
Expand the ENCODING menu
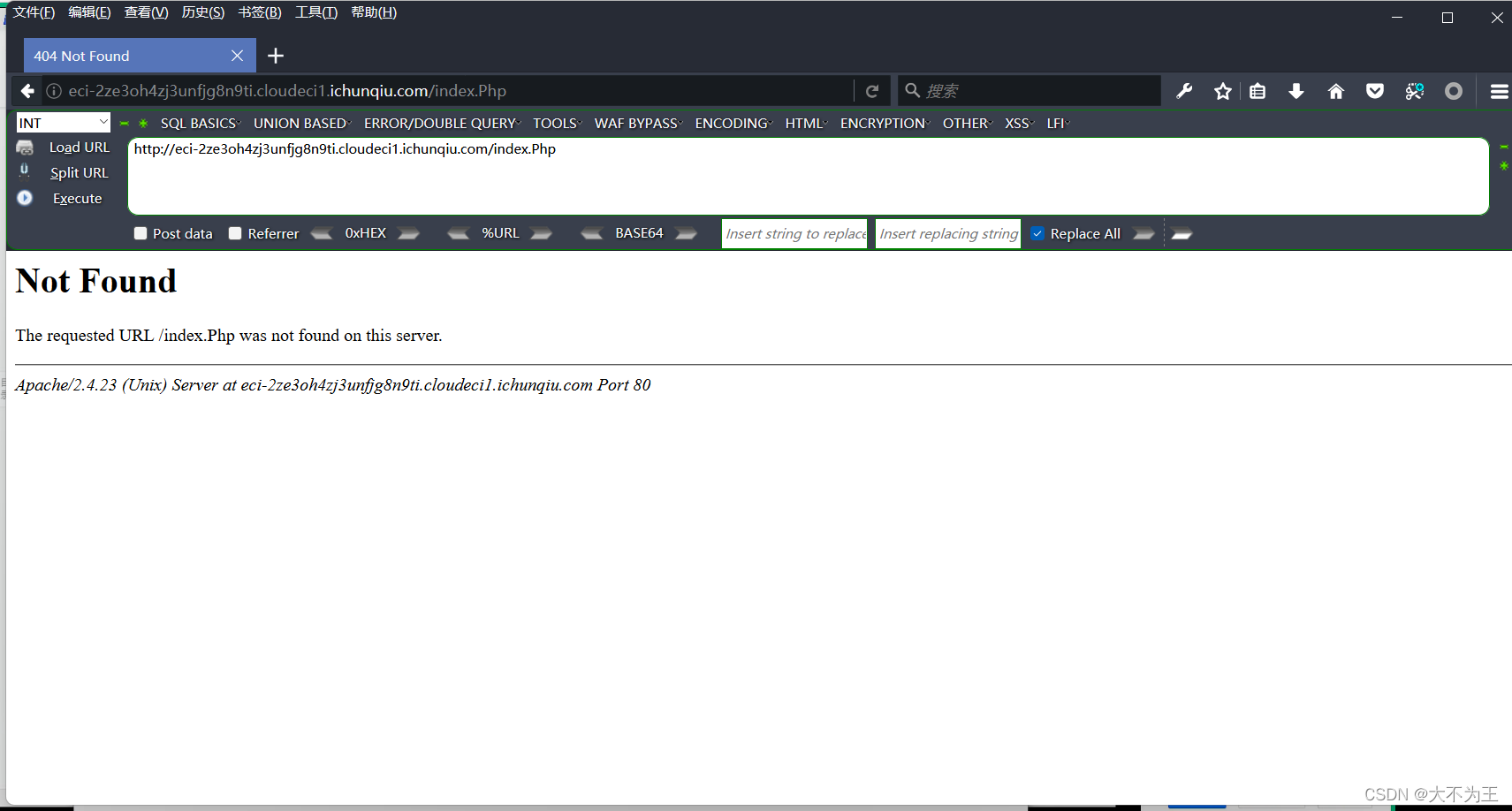pyautogui.click(x=733, y=124)
